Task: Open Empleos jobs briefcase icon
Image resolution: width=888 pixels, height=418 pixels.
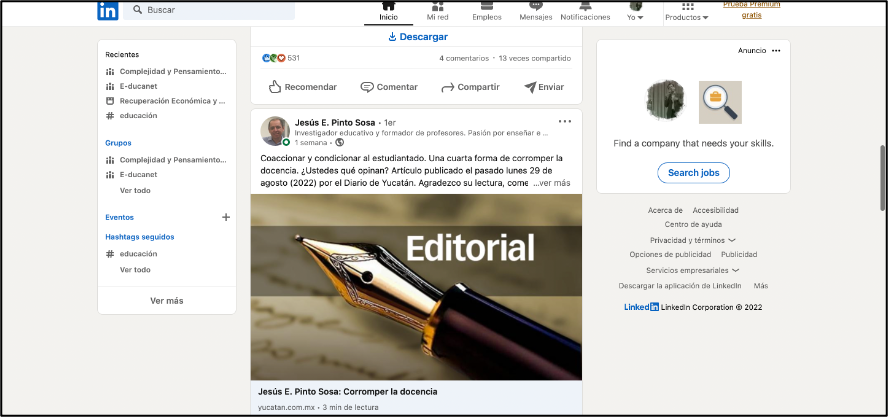Action: pyautogui.click(x=487, y=5)
